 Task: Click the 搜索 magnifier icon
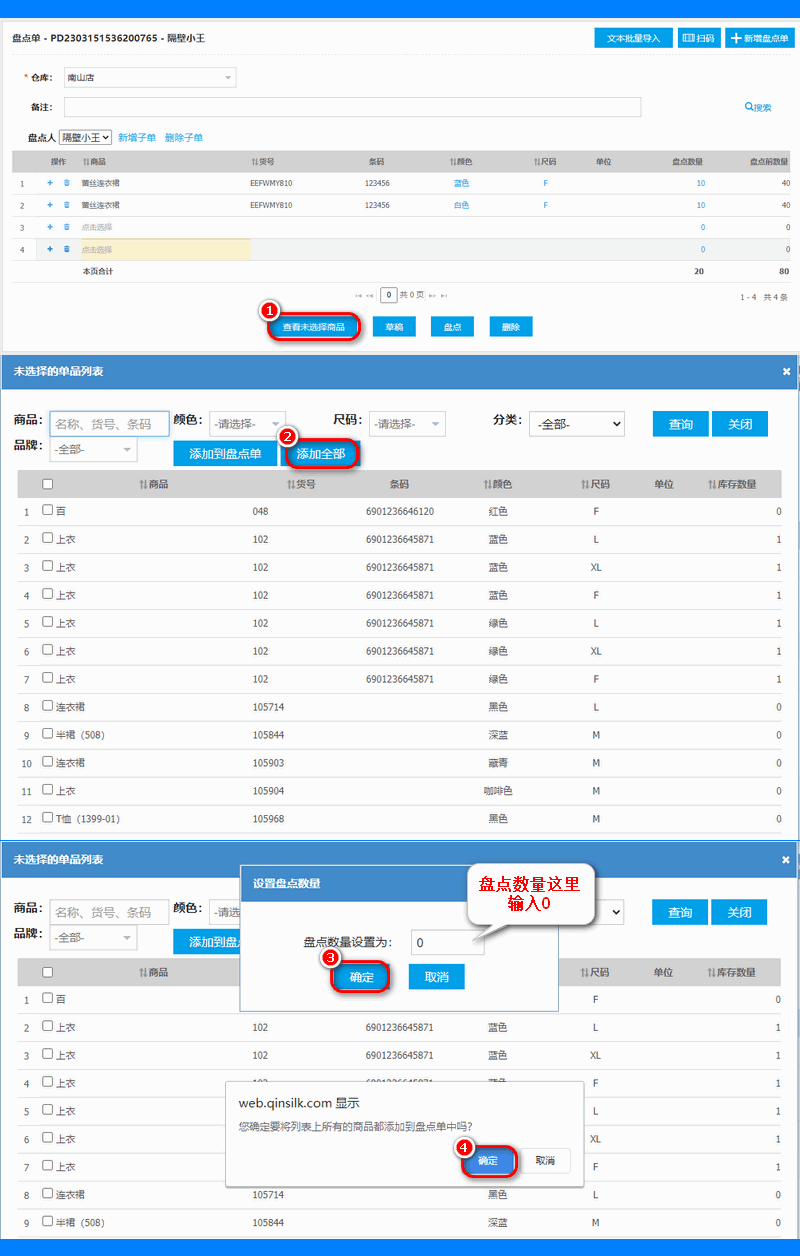[749, 107]
